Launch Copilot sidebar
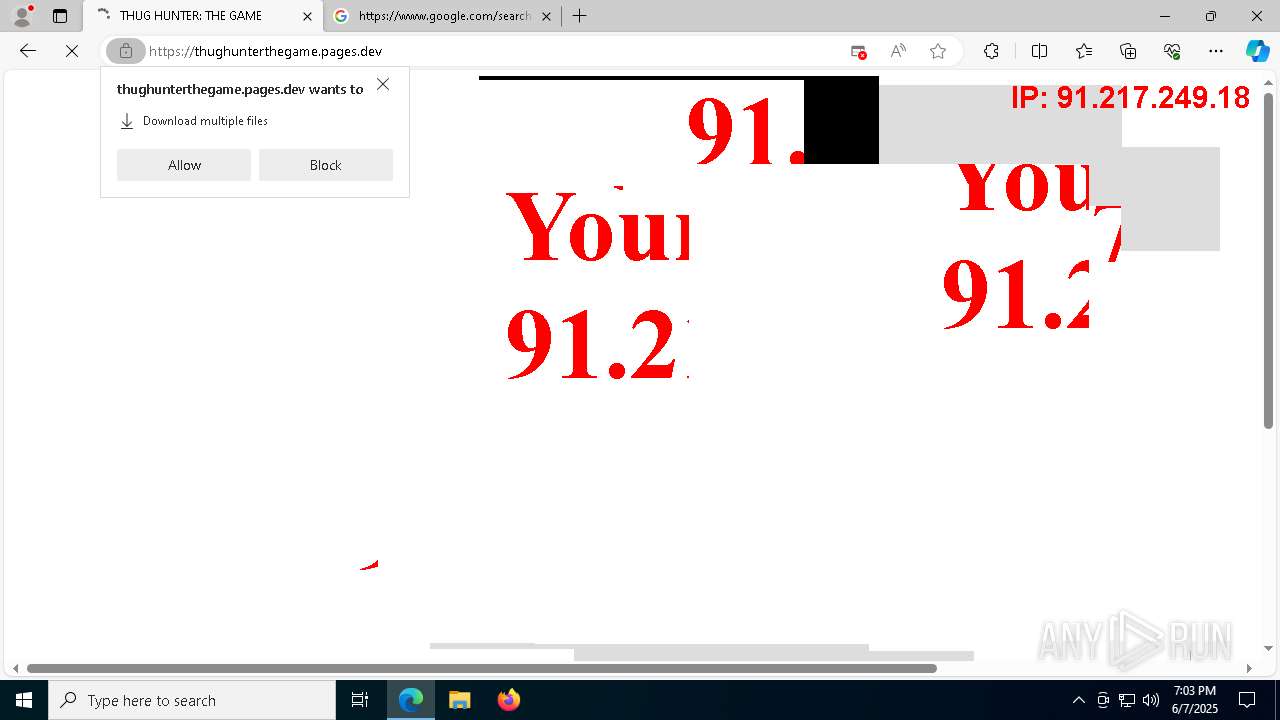The width and height of the screenshot is (1280, 720). click(1257, 51)
